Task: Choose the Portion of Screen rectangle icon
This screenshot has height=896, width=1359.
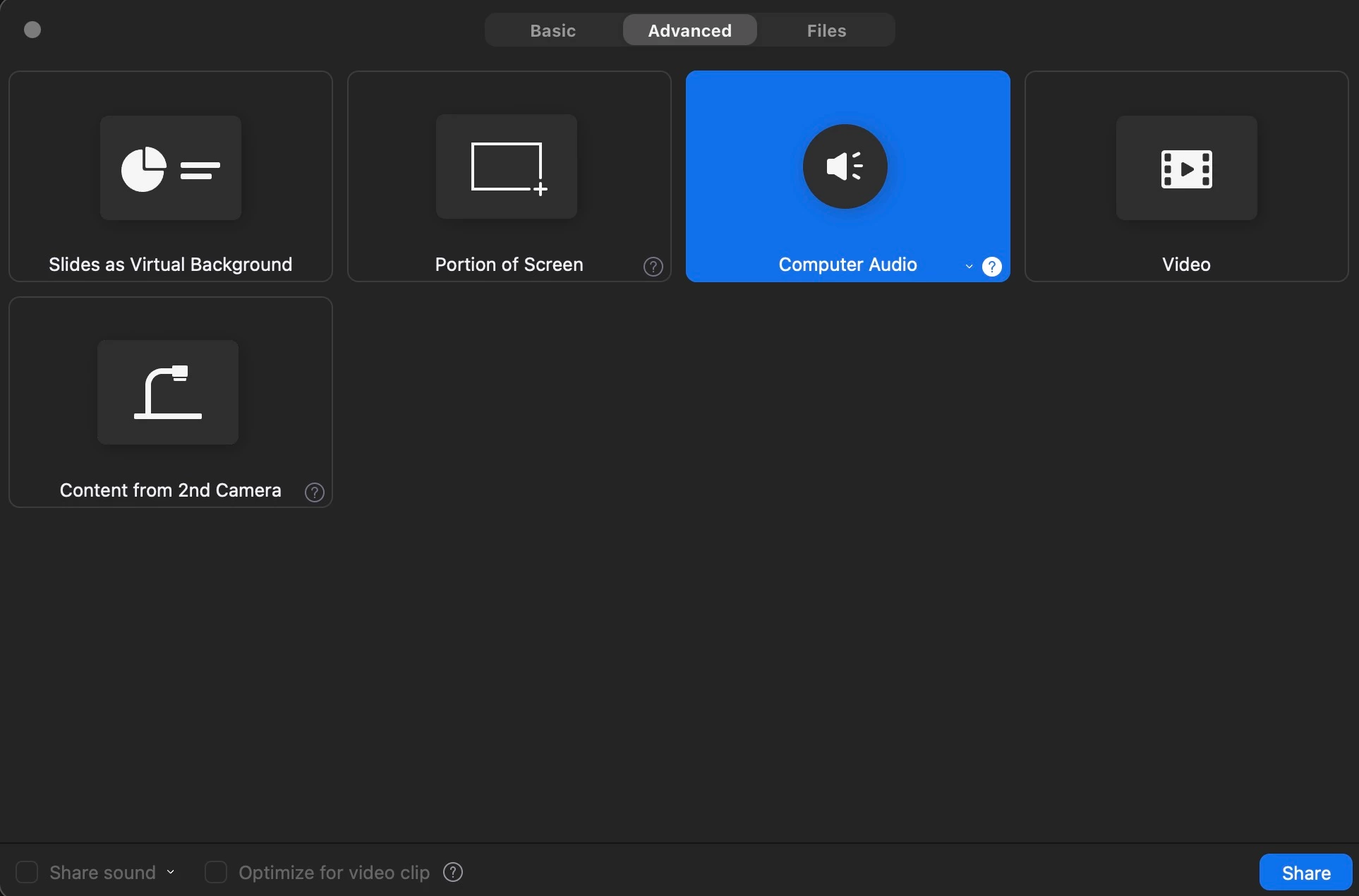Action: [507, 167]
